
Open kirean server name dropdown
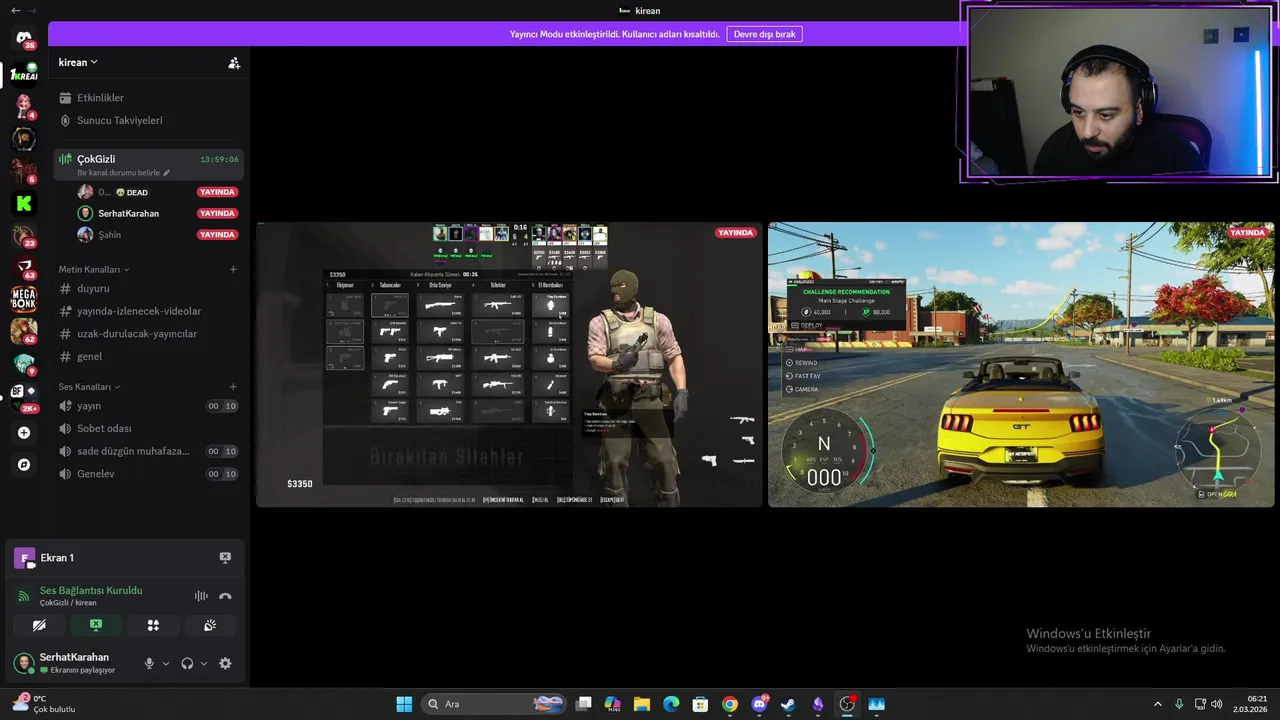(78, 62)
